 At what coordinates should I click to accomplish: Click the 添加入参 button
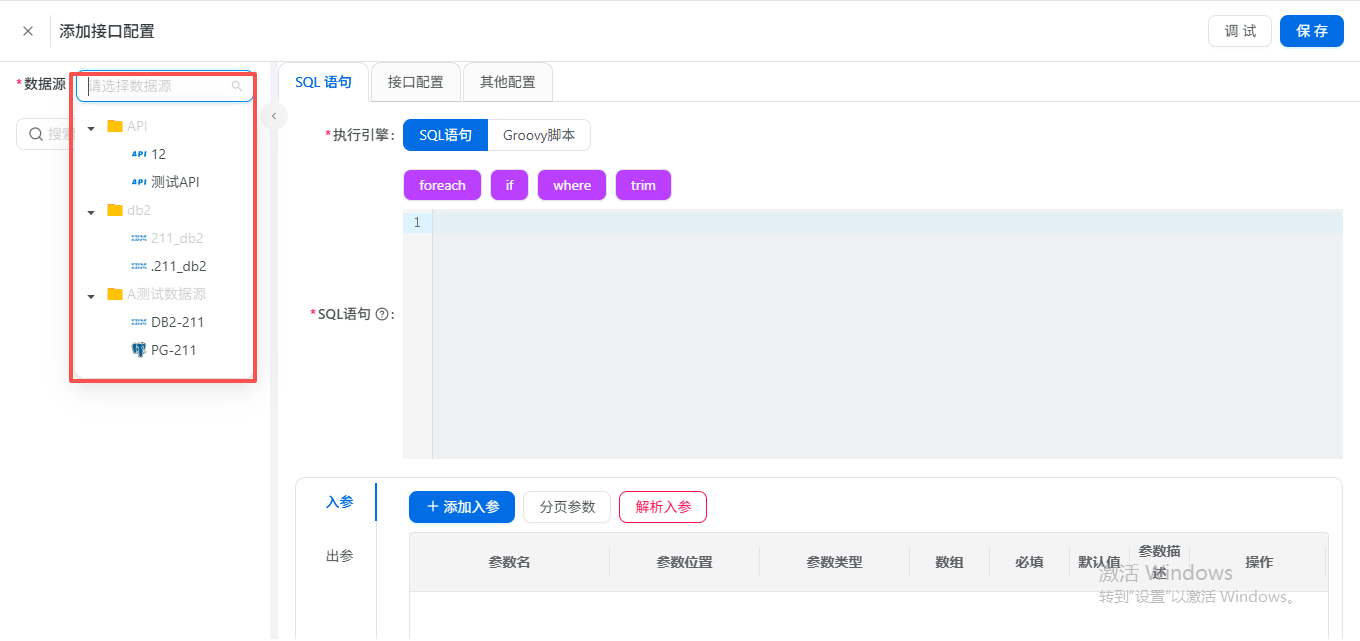click(462, 507)
